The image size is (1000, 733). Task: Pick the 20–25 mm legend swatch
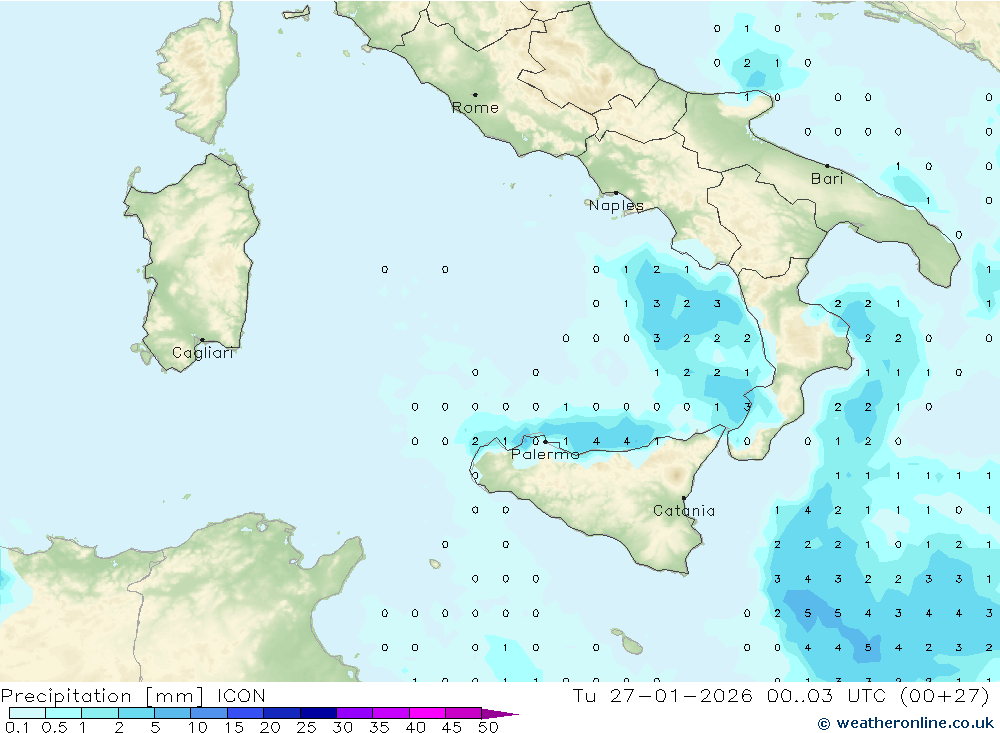281,713
